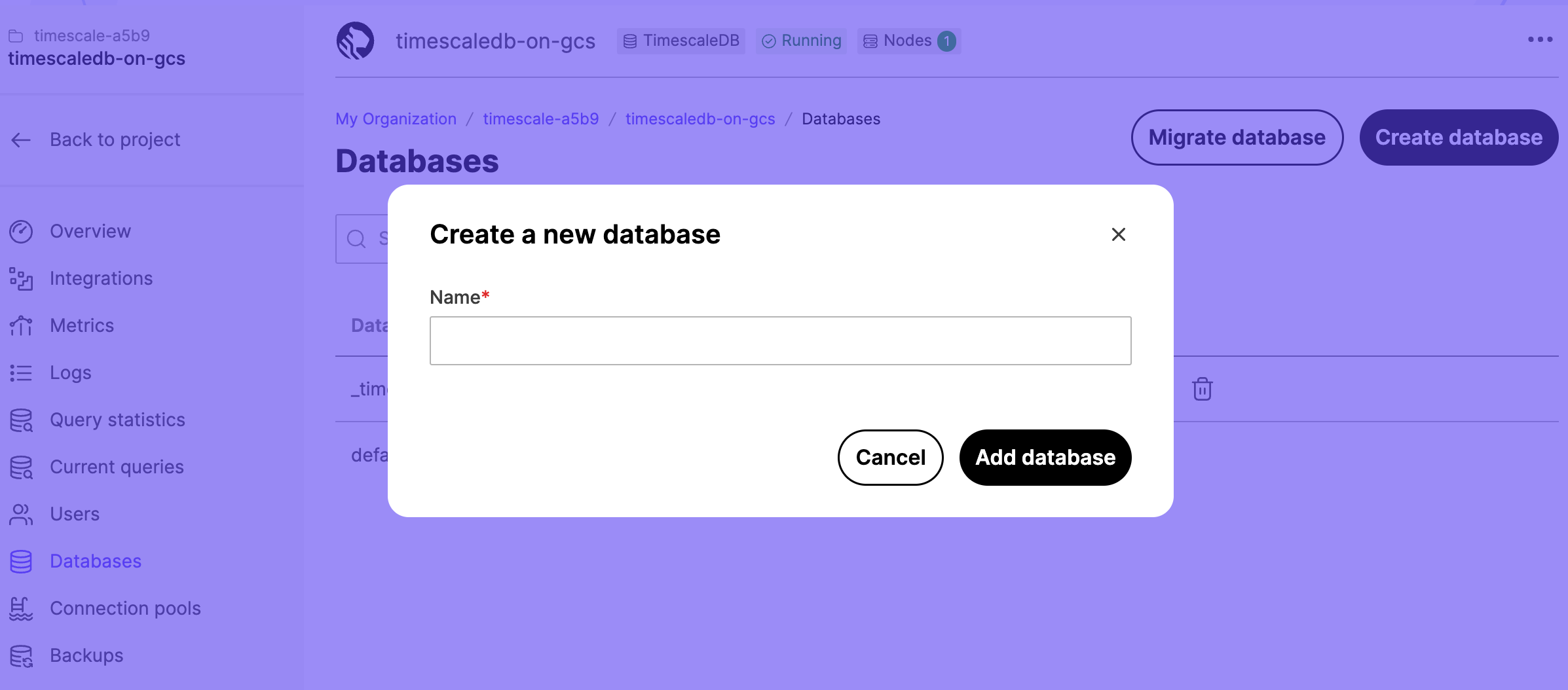Click the Backups icon
The width and height of the screenshot is (1568, 690).
pyautogui.click(x=21, y=655)
